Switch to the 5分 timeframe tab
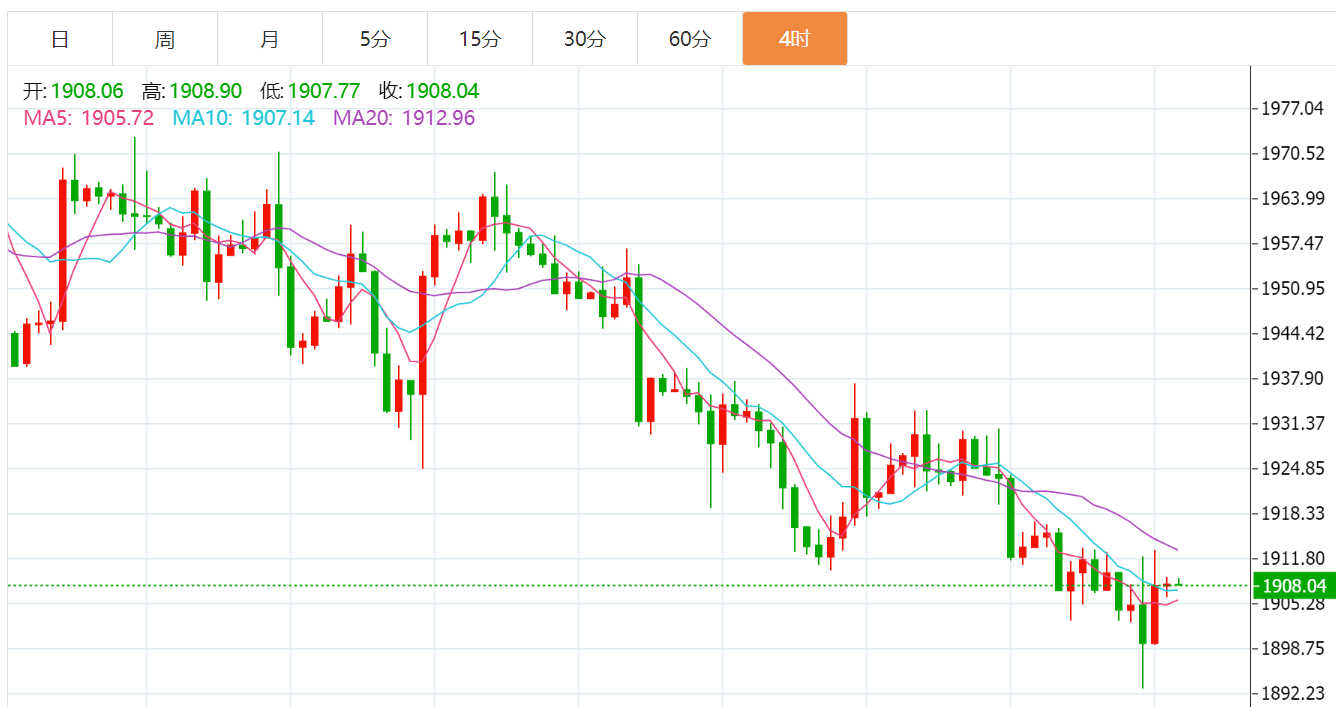1336x707 pixels. [x=375, y=39]
